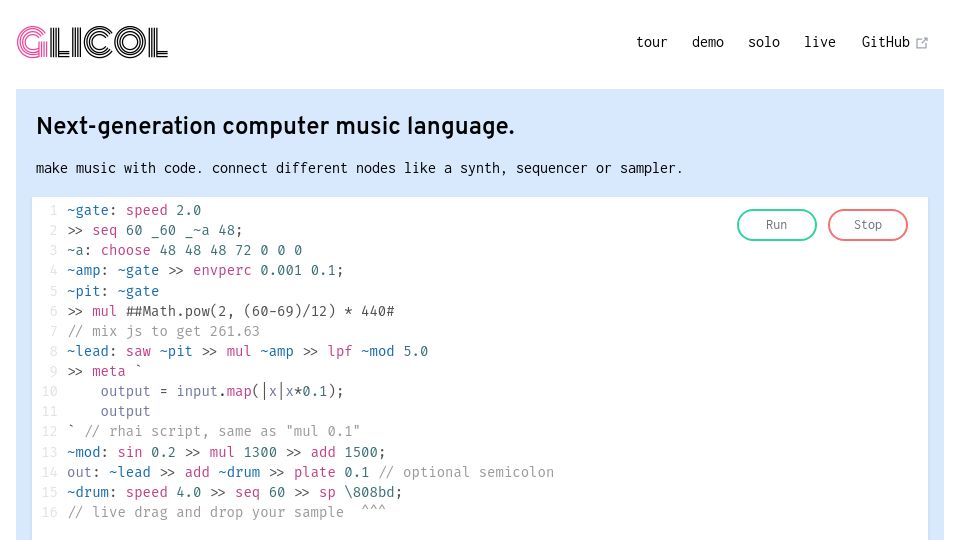
Task: Go to the live page
Action: [820, 42]
